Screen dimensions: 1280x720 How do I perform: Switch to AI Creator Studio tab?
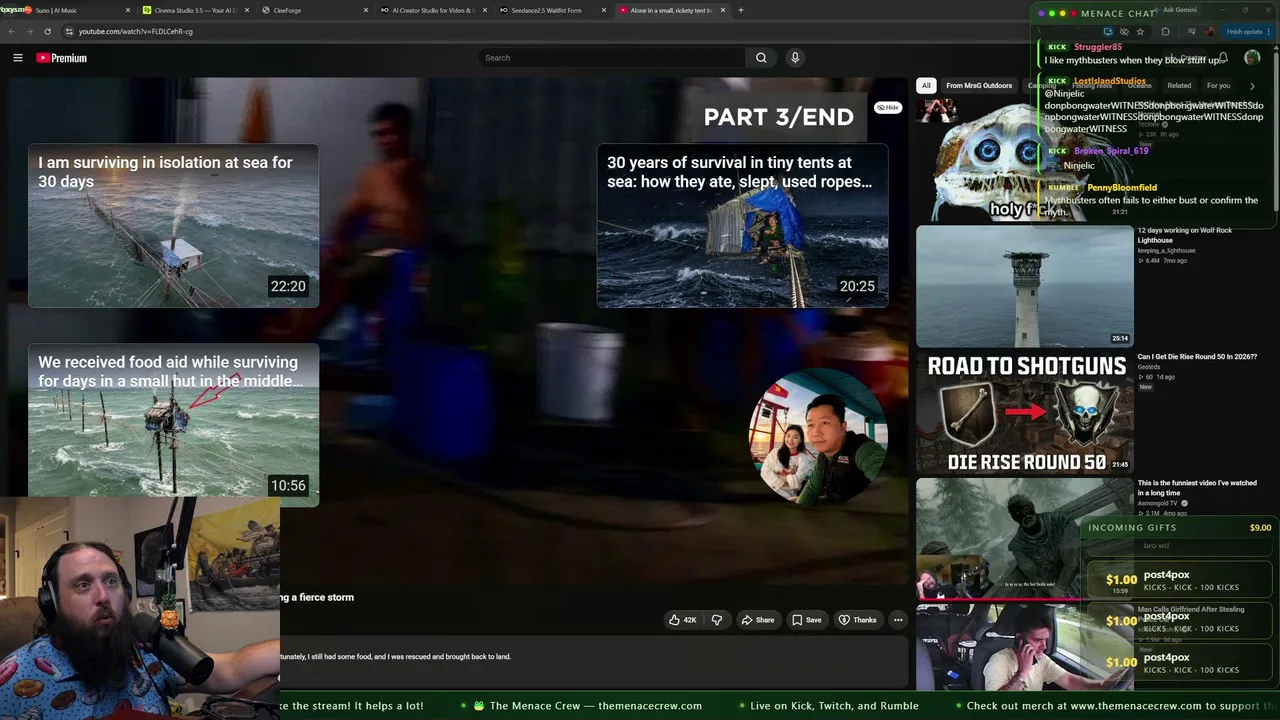[x=434, y=10]
